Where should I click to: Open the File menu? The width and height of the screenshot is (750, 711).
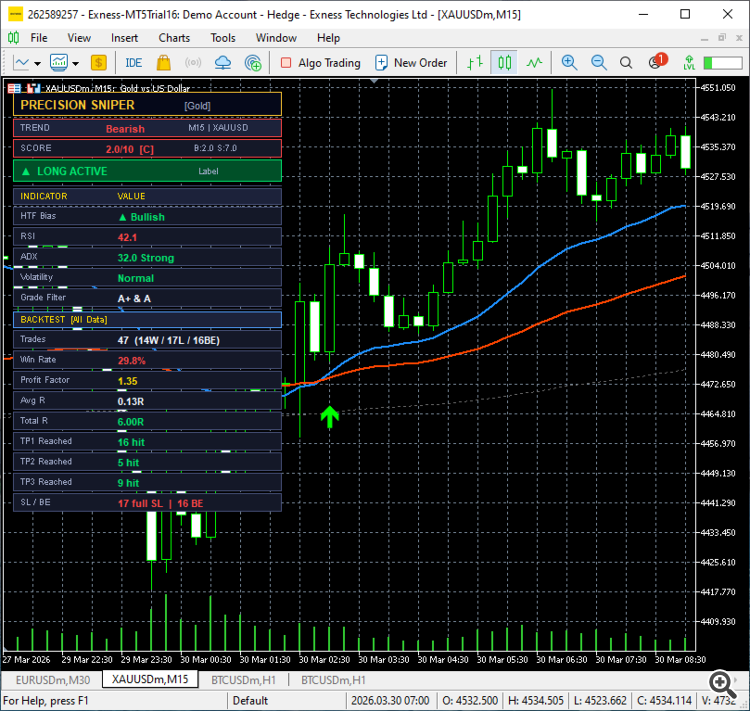click(x=39, y=38)
